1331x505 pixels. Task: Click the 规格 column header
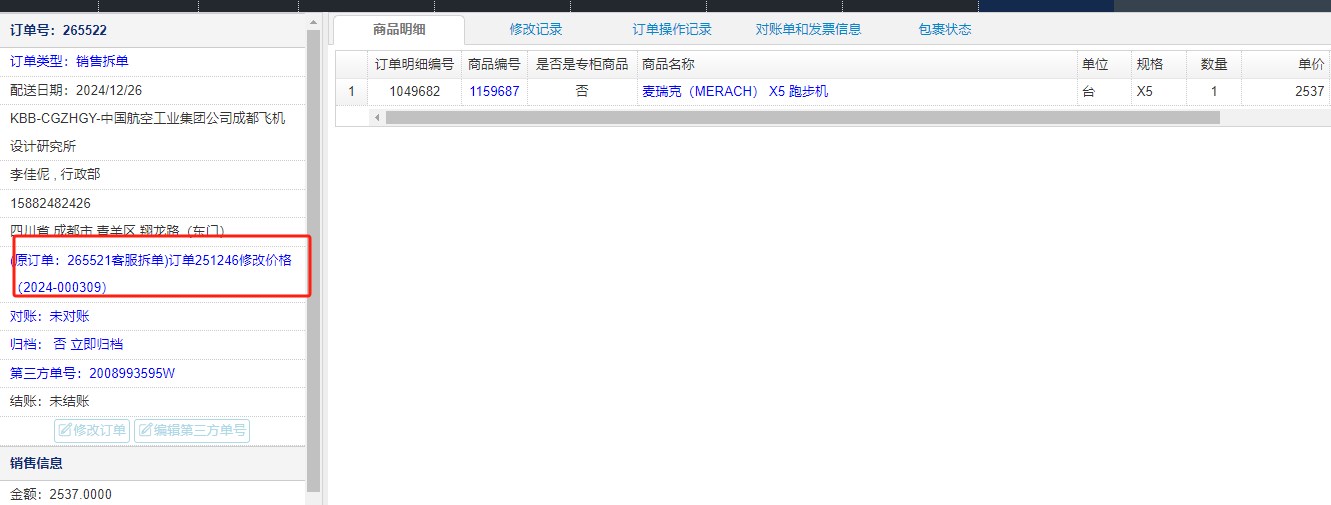[x=1159, y=64]
